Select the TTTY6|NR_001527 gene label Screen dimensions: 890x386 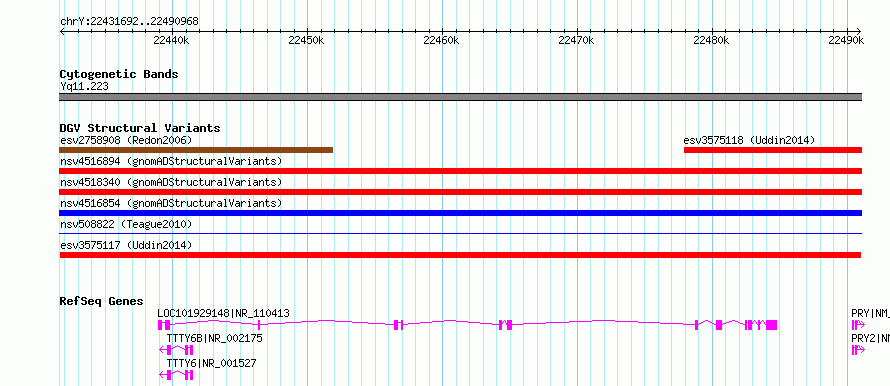211,363
